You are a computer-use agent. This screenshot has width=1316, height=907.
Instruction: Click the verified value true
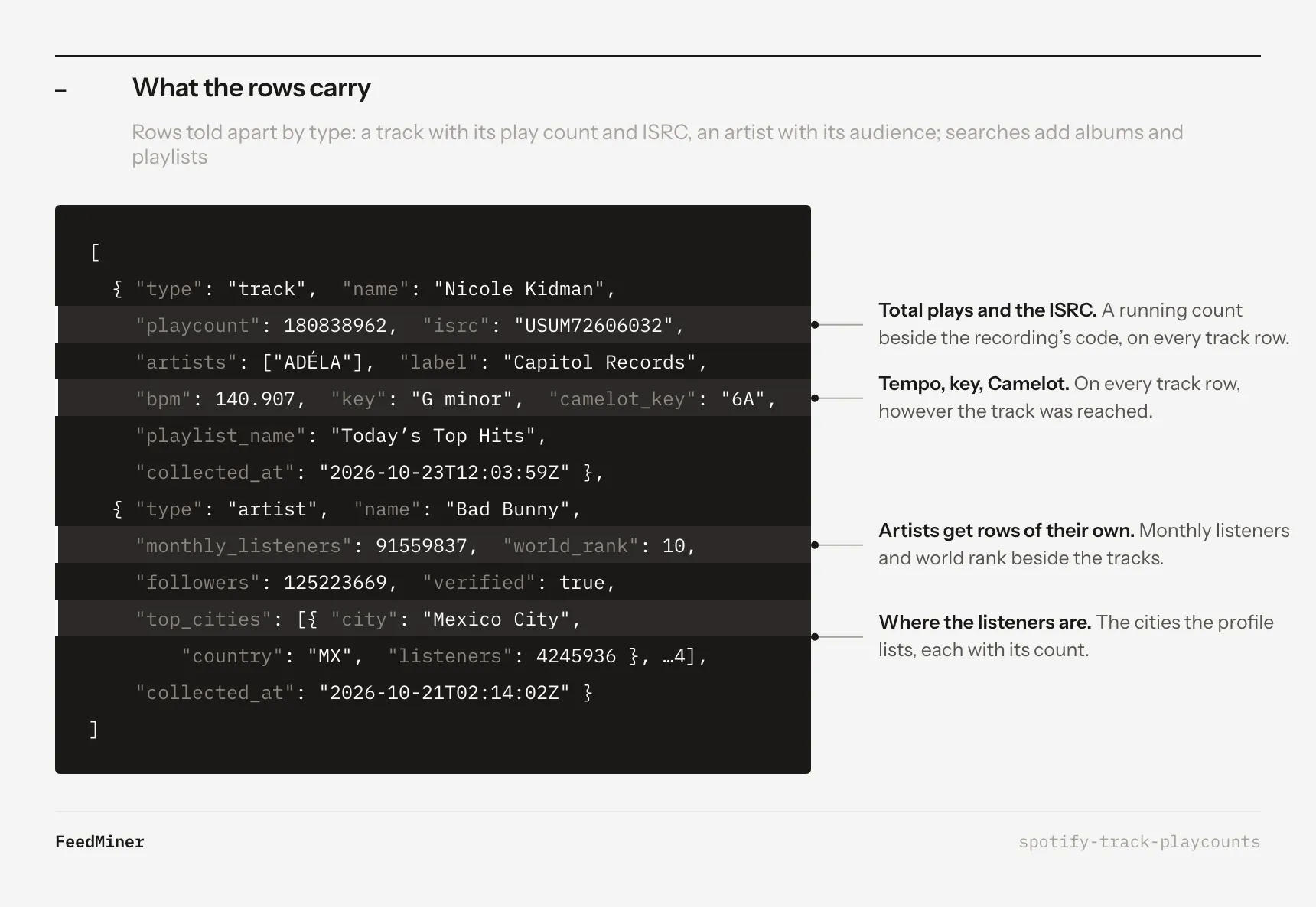(582, 583)
